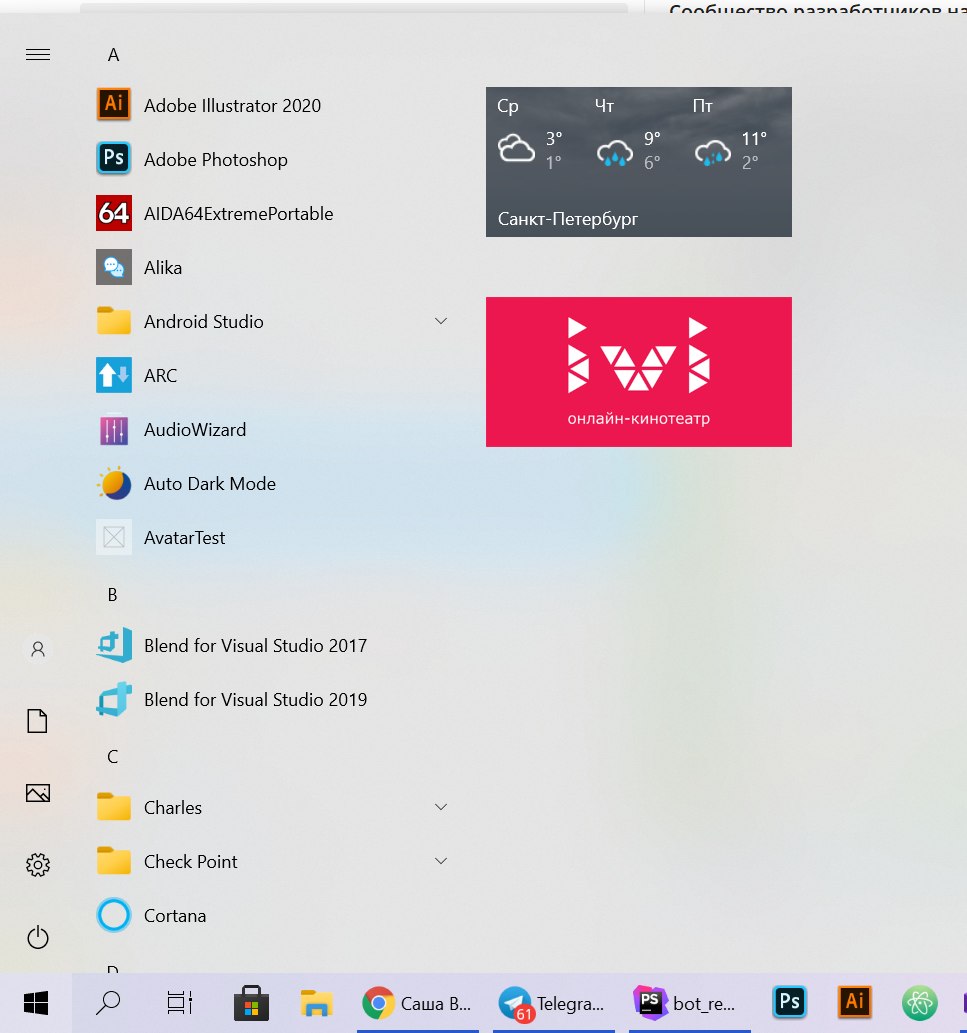Open the user account icon in Start sidebar

pyautogui.click(x=38, y=650)
